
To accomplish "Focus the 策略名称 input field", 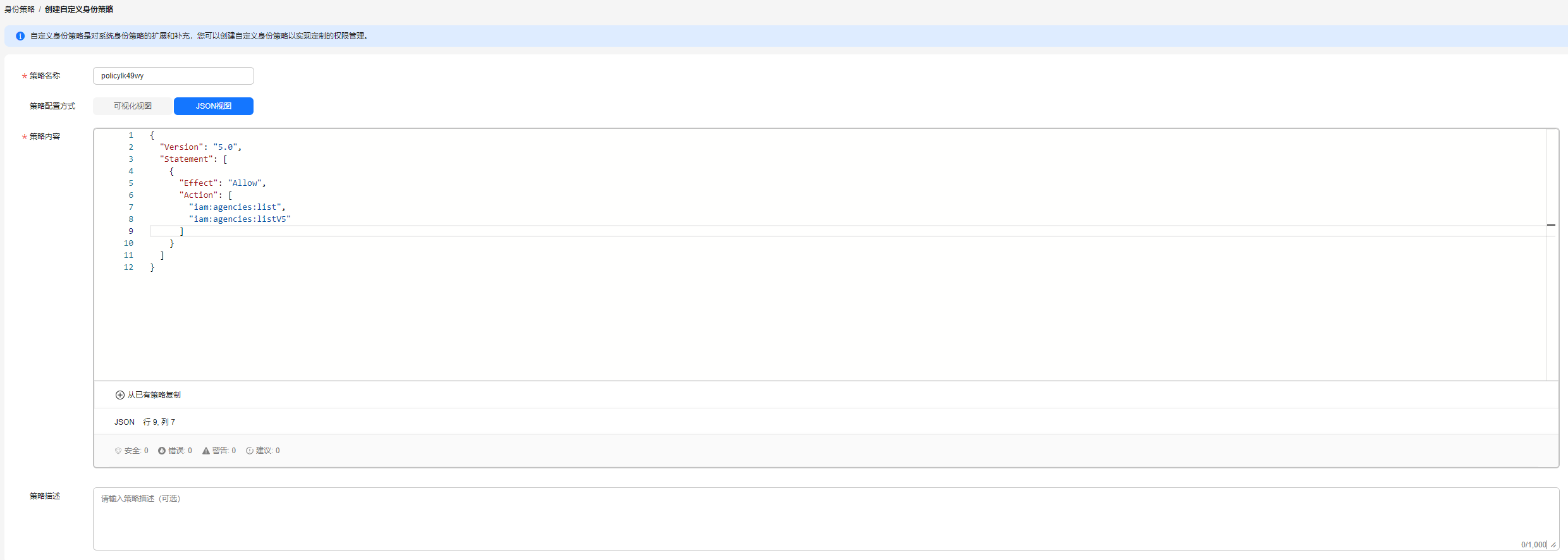I will pyautogui.click(x=173, y=76).
